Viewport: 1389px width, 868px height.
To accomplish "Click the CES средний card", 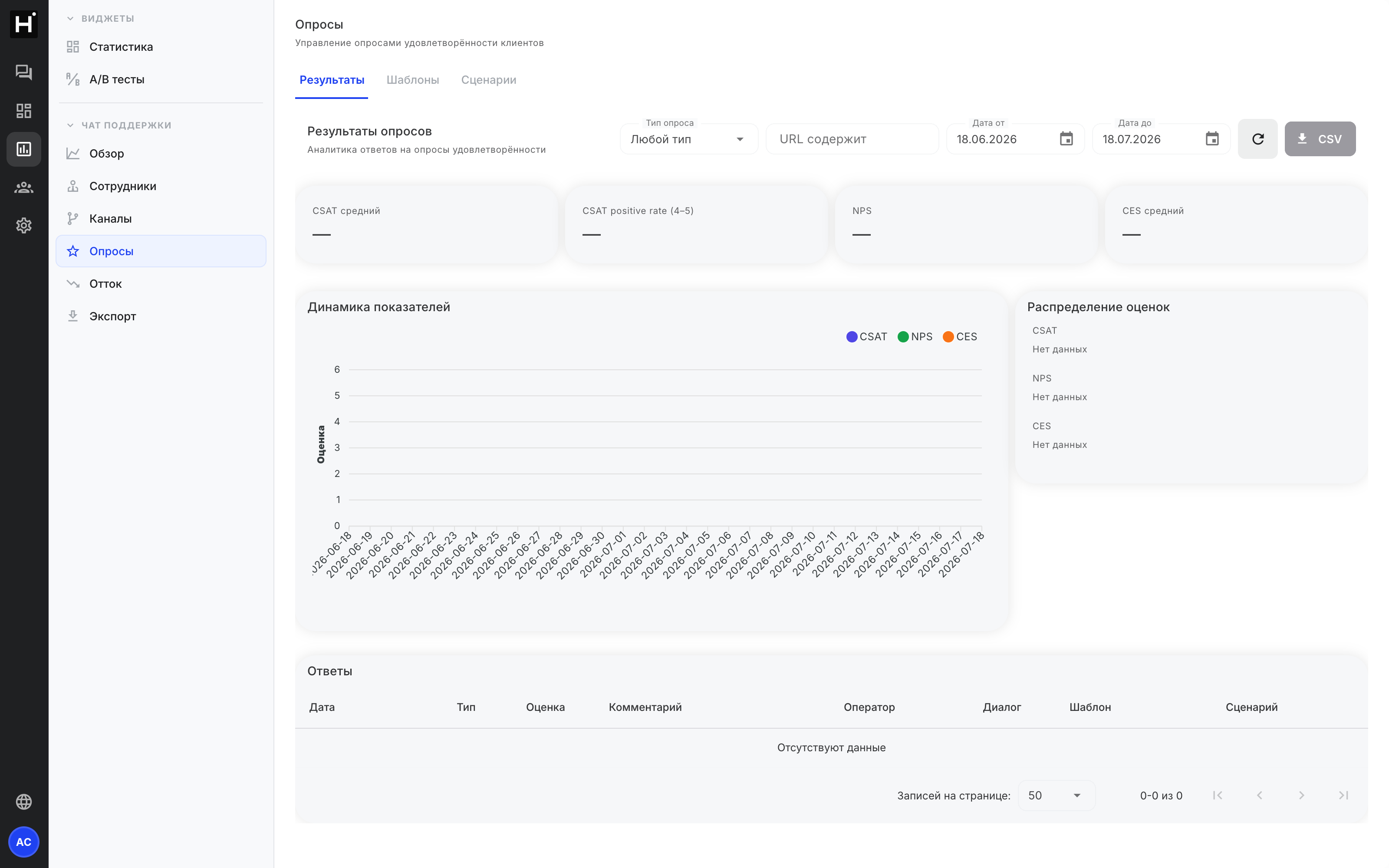I will [x=1236, y=224].
